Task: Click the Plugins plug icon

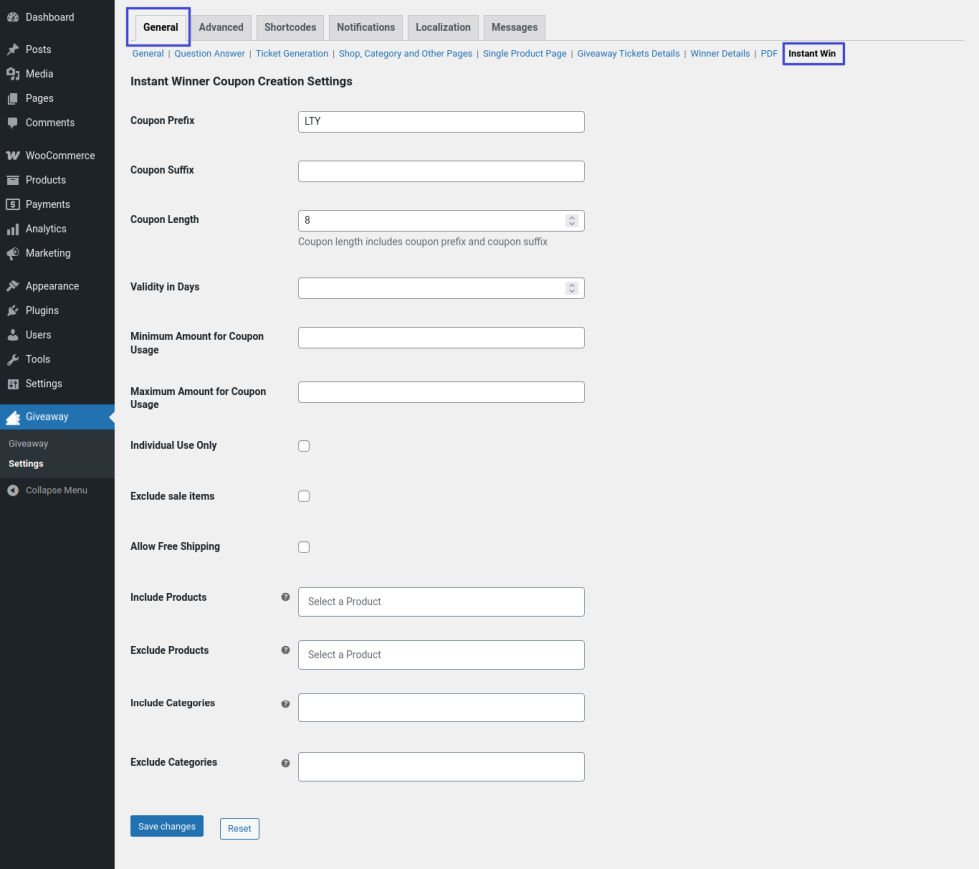Action: [12, 310]
